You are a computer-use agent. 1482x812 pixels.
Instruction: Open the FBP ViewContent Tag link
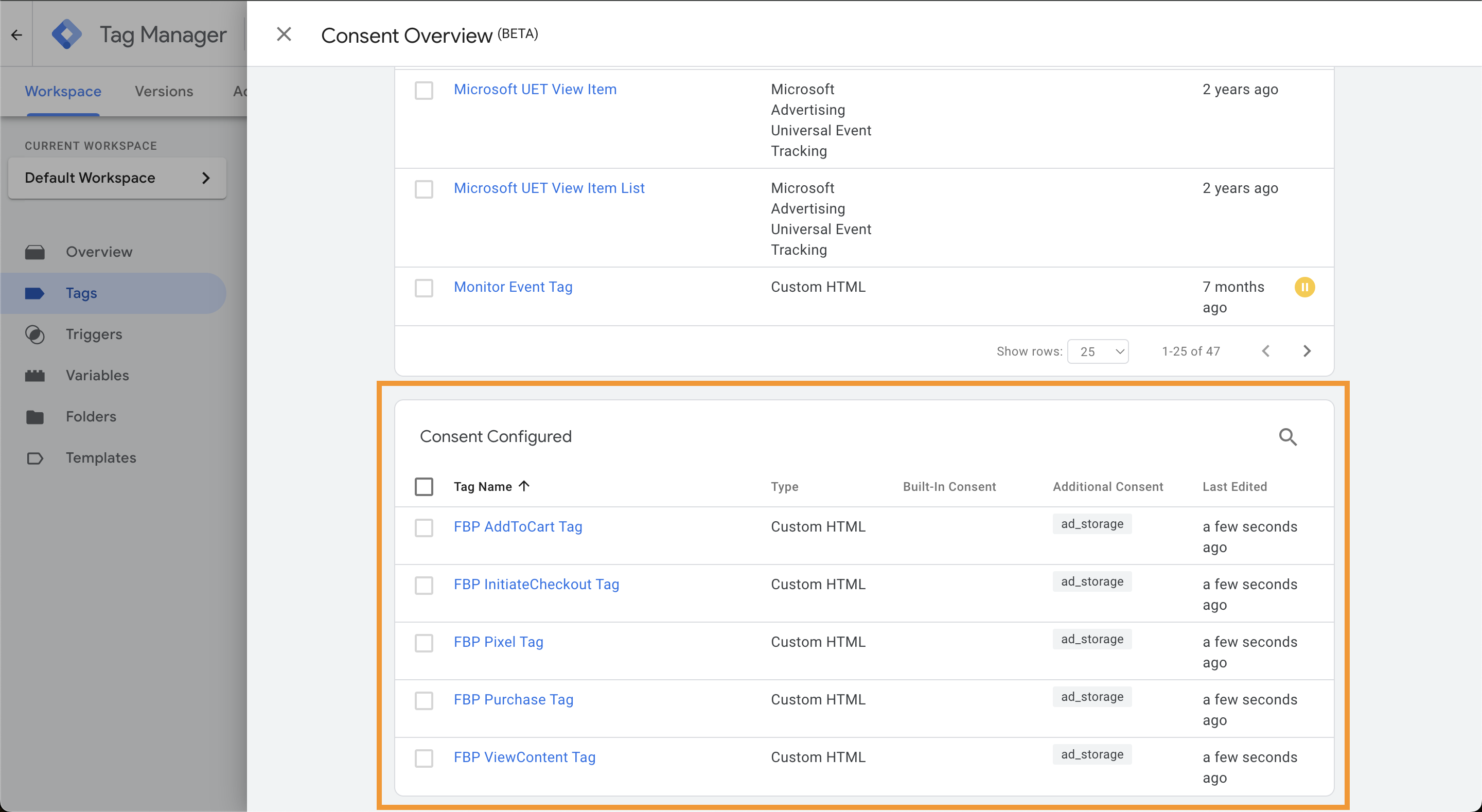click(x=524, y=757)
